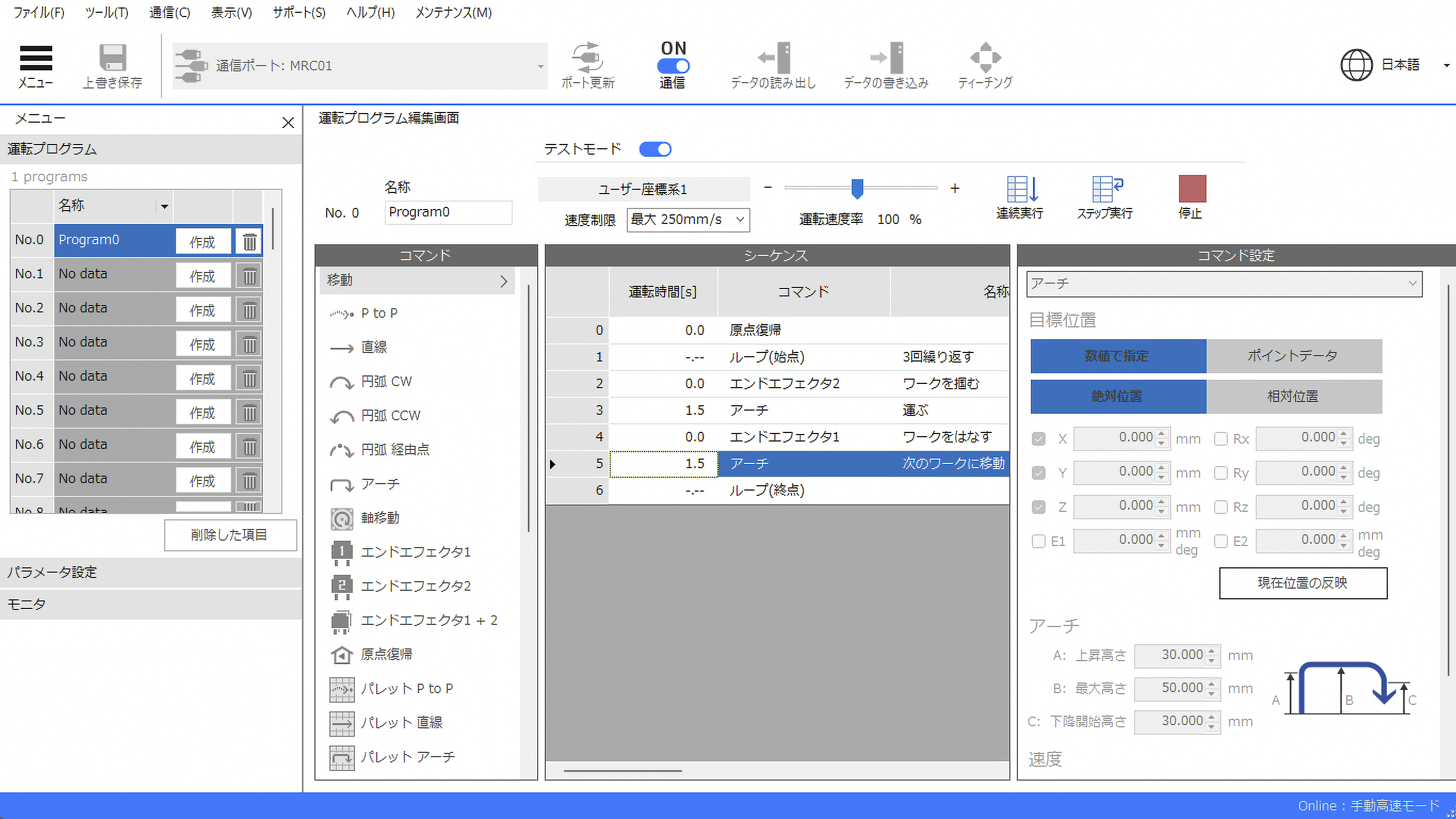Open the サポート(S) menu
The image size is (1456, 819).
click(299, 12)
